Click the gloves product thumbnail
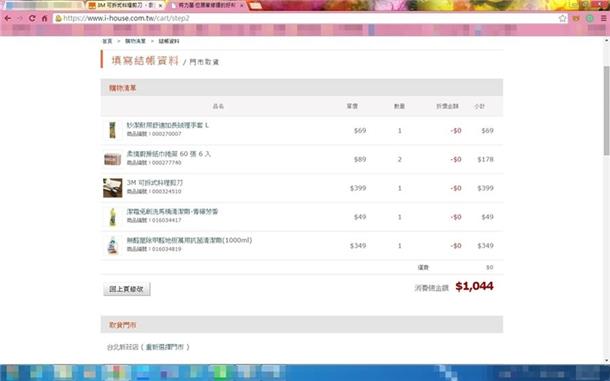 [x=112, y=130]
